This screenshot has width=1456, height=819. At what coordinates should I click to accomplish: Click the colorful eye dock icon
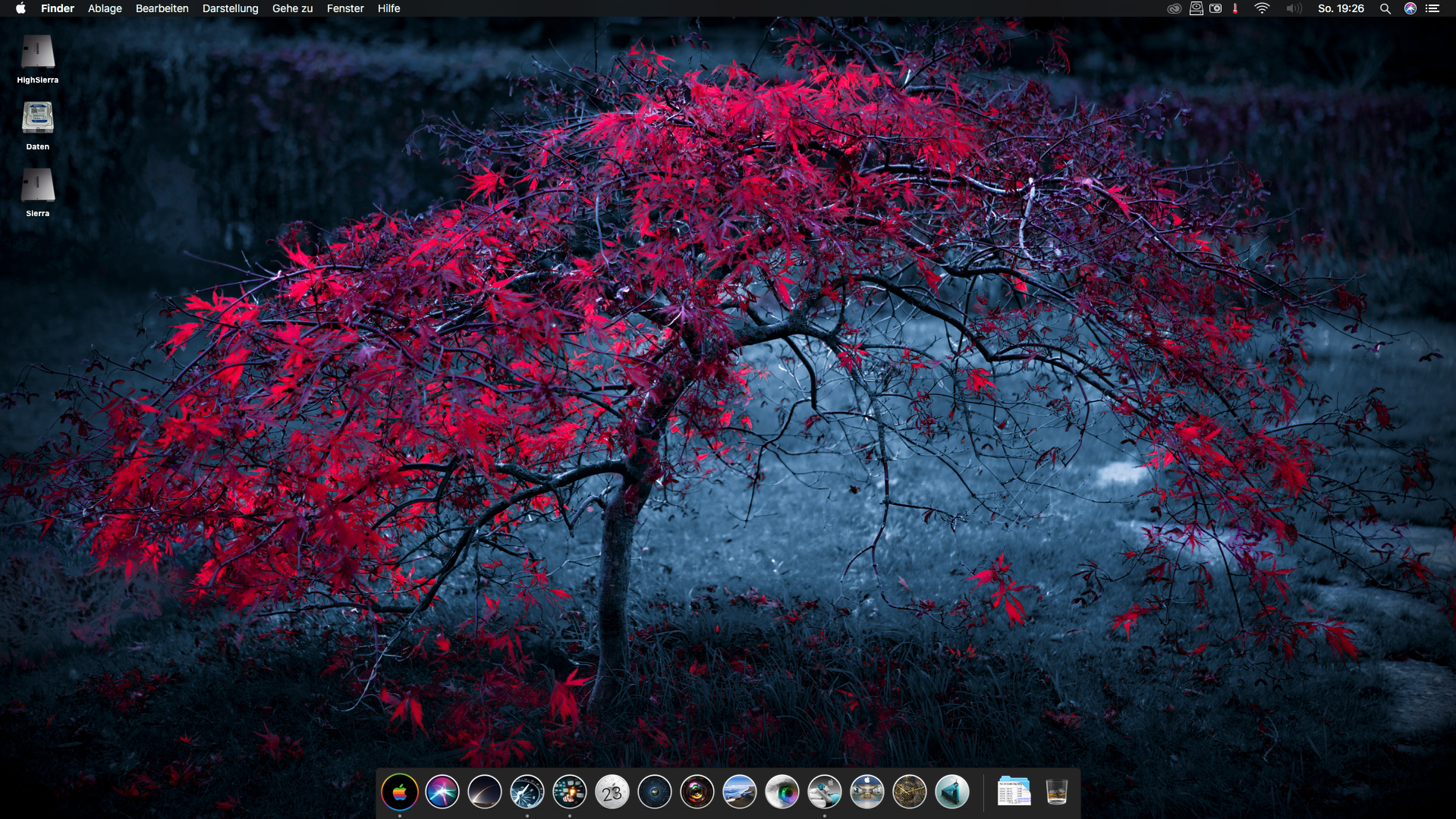click(782, 792)
